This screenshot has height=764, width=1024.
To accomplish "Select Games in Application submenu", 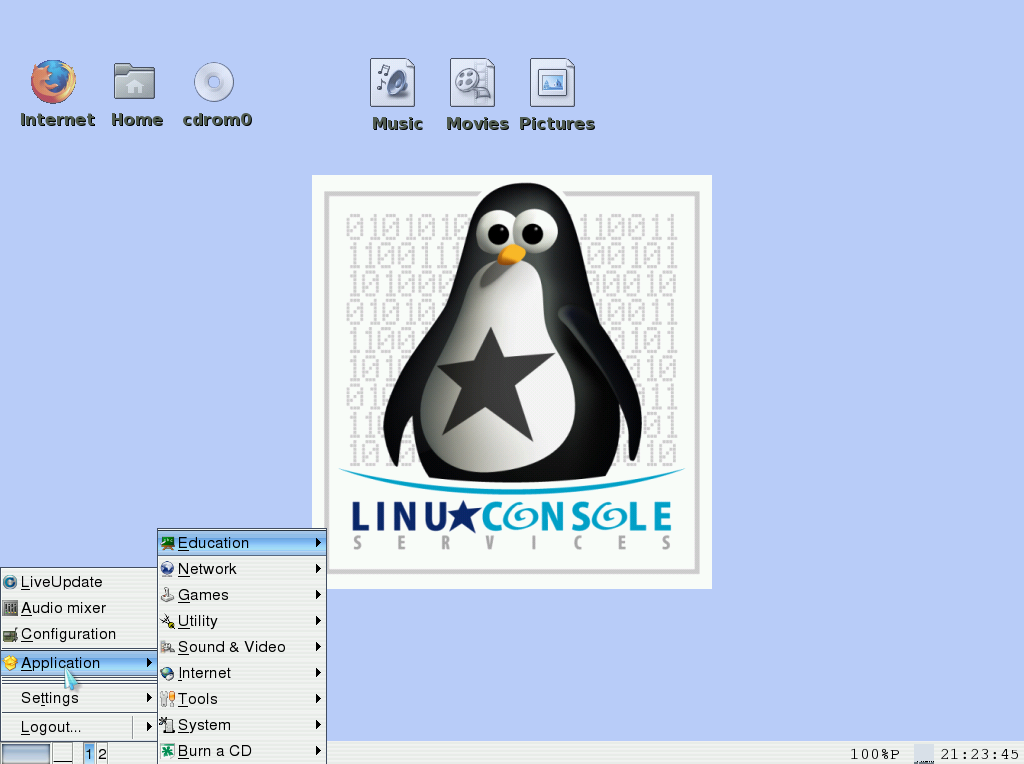I will (x=242, y=595).
